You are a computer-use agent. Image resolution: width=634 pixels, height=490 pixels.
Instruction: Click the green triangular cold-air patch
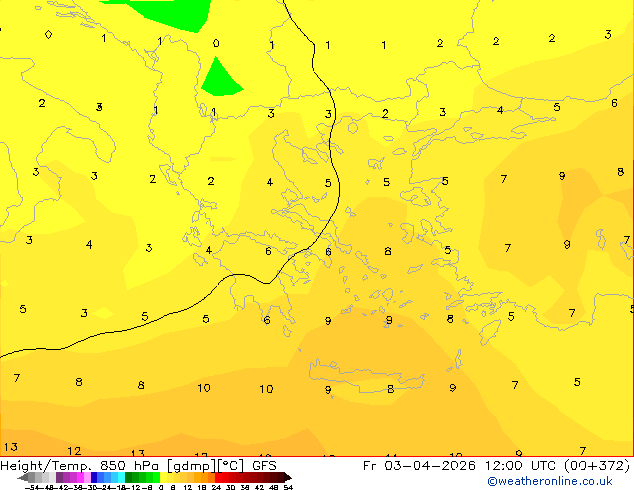click(x=220, y=79)
